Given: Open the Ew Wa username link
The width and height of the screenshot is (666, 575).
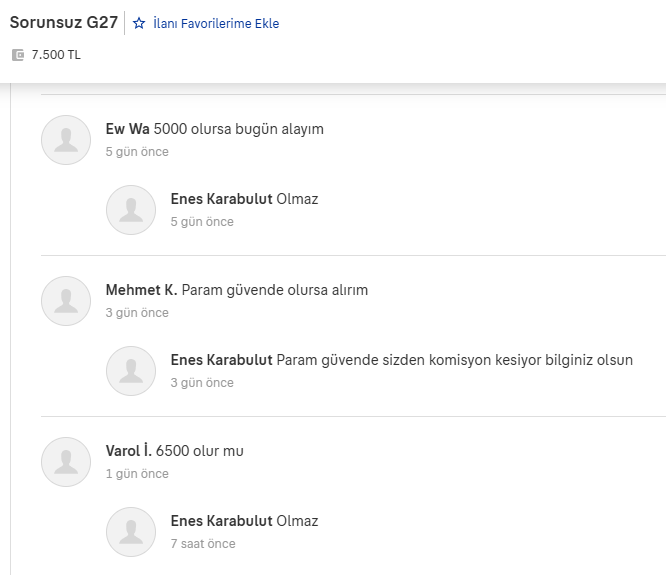Looking at the screenshot, I should click(x=127, y=129).
